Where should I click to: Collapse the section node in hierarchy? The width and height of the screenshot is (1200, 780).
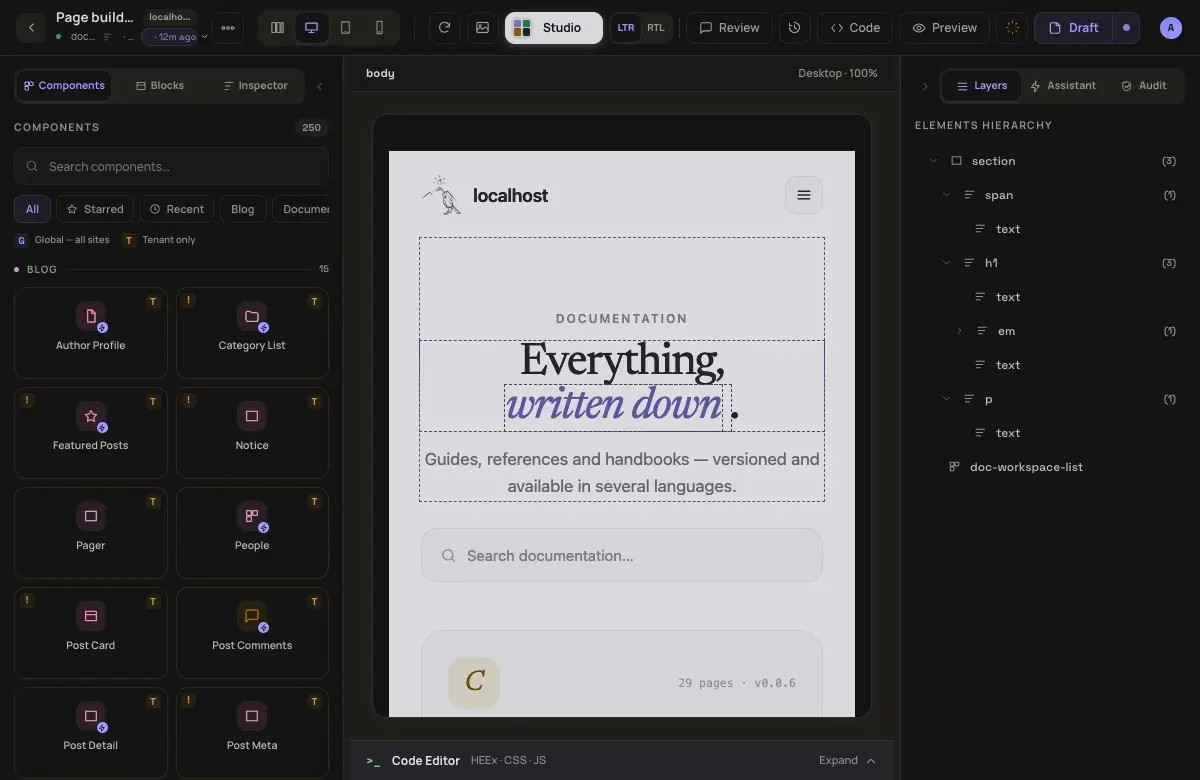pyautogui.click(x=934, y=161)
